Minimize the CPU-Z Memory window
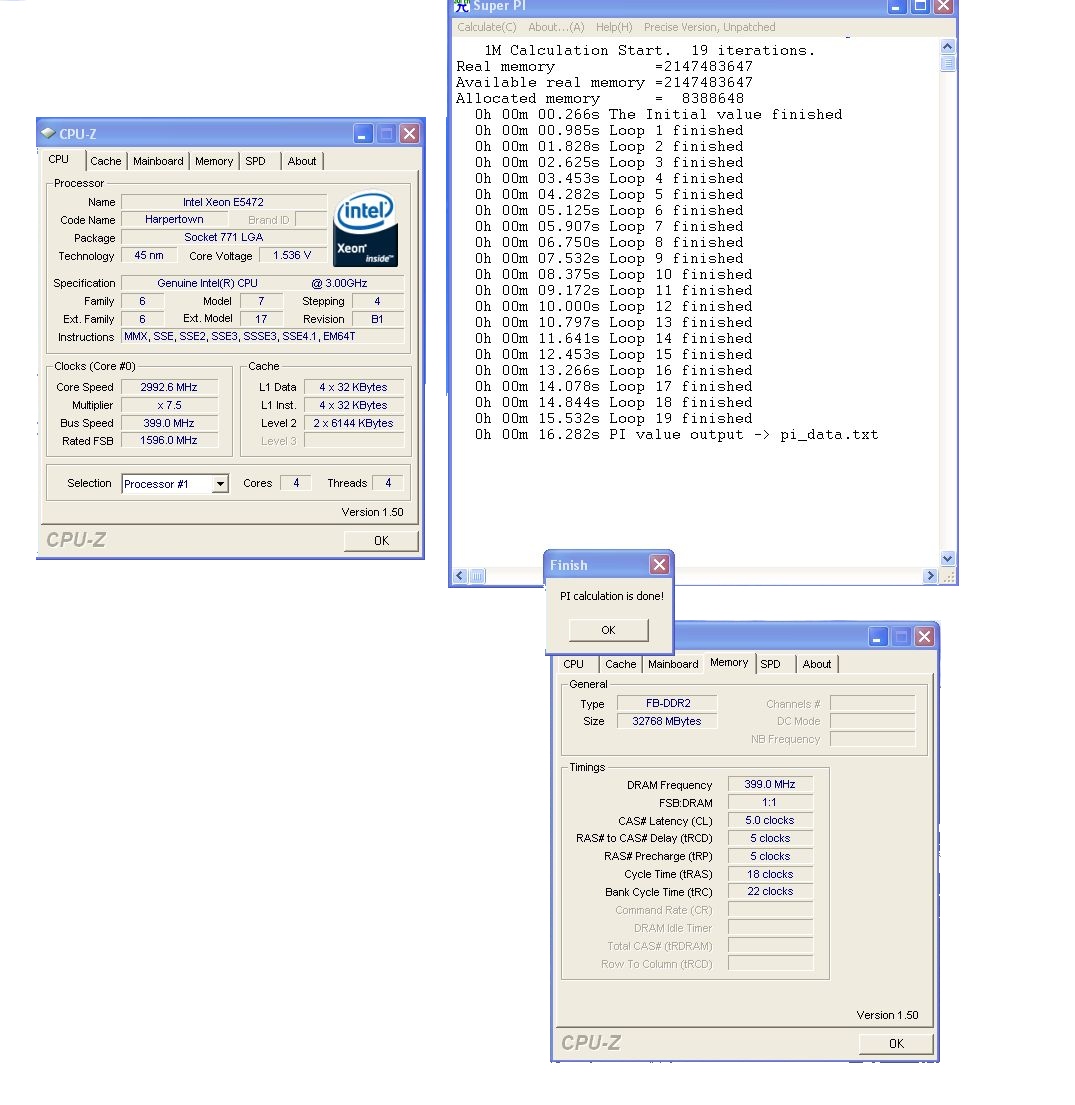Screen dimensions: 1075x1105 [877, 637]
